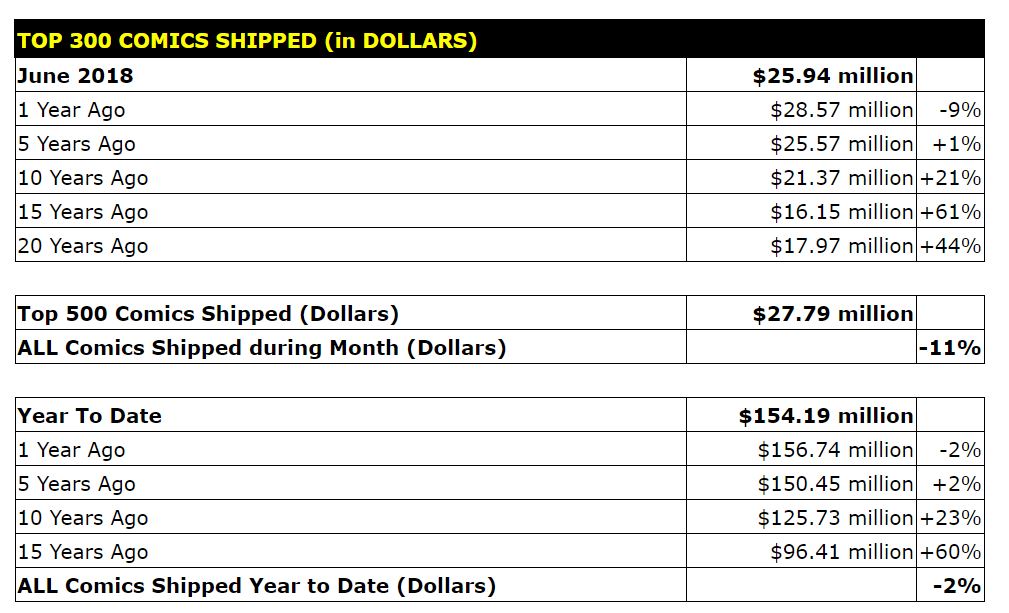This screenshot has width=1009, height=613.
Task: Select the $156.74 million cell
Action: (835, 450)
